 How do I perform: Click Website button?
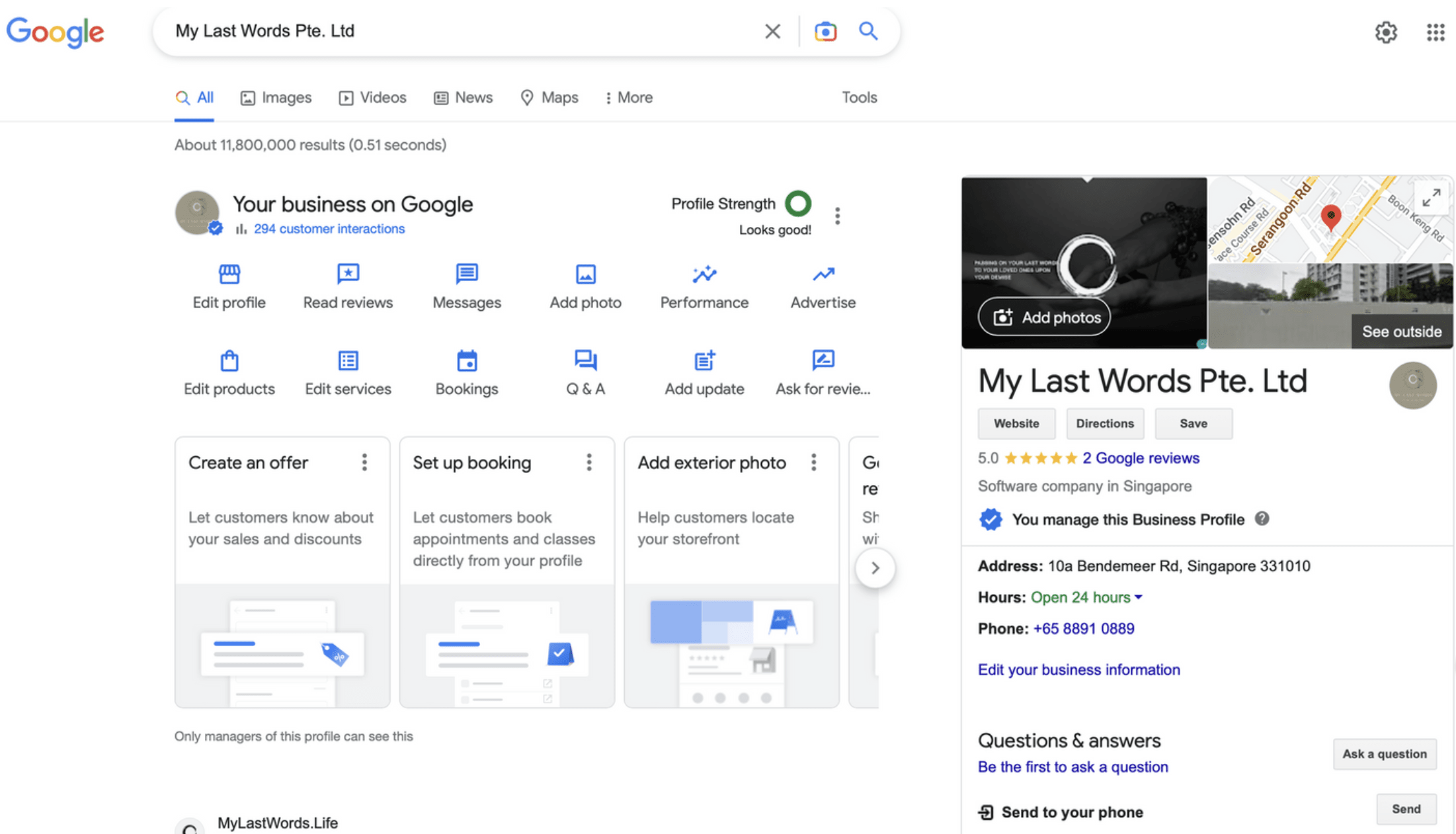(1016, 423)
